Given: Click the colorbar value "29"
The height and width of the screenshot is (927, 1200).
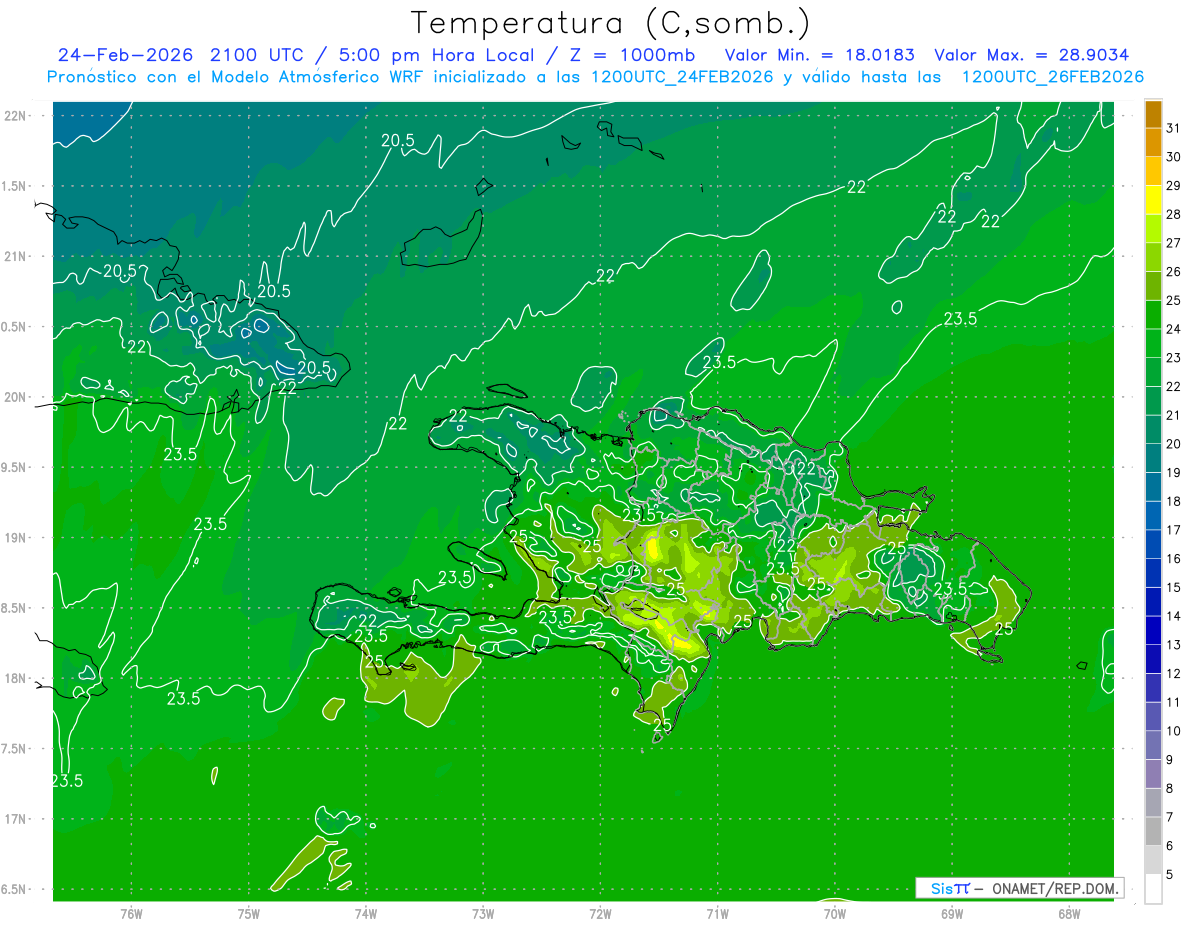Looking at the screenshot, I should (1173, 185).
